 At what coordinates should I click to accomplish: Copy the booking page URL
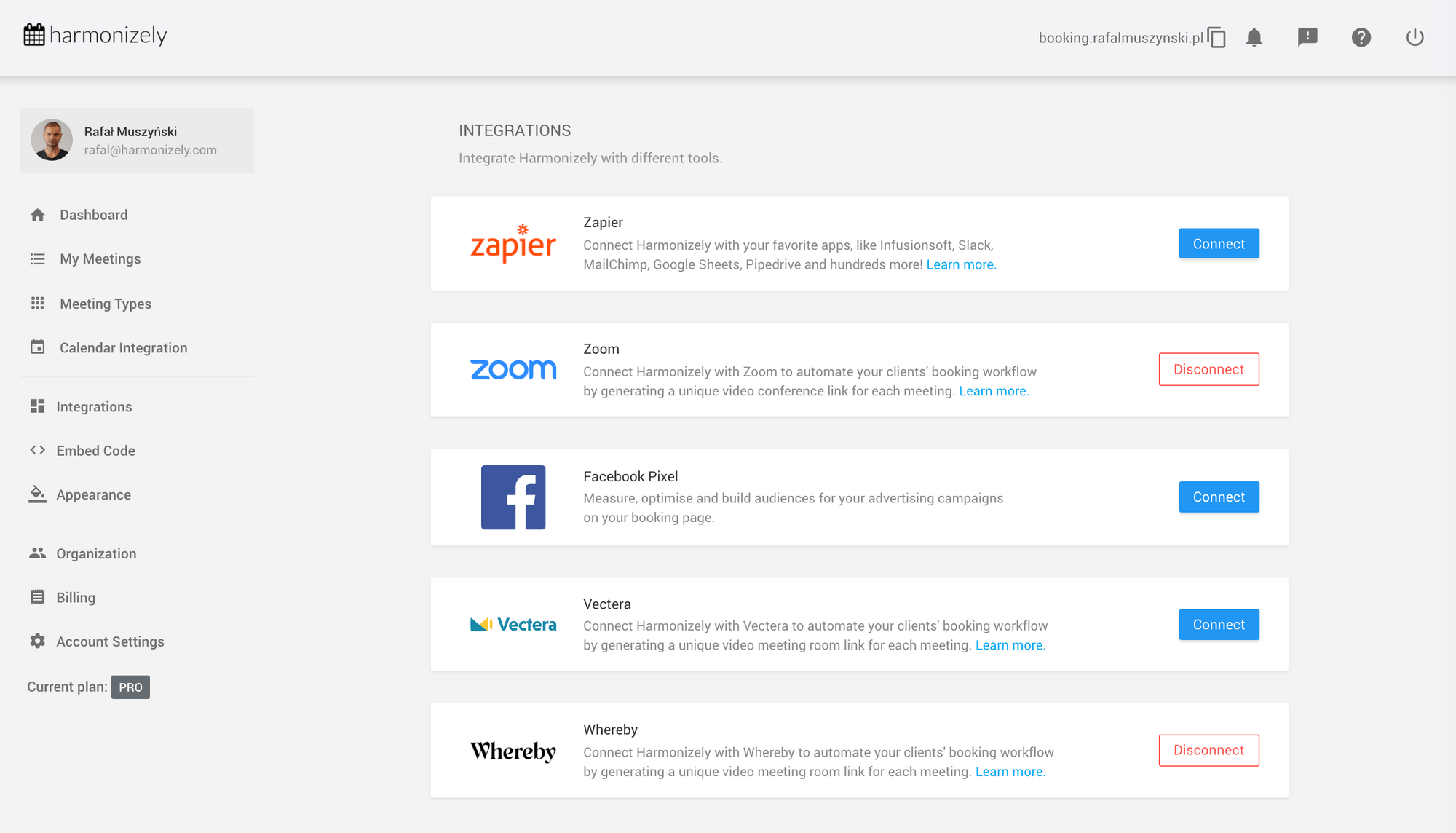pos(1216,37)
